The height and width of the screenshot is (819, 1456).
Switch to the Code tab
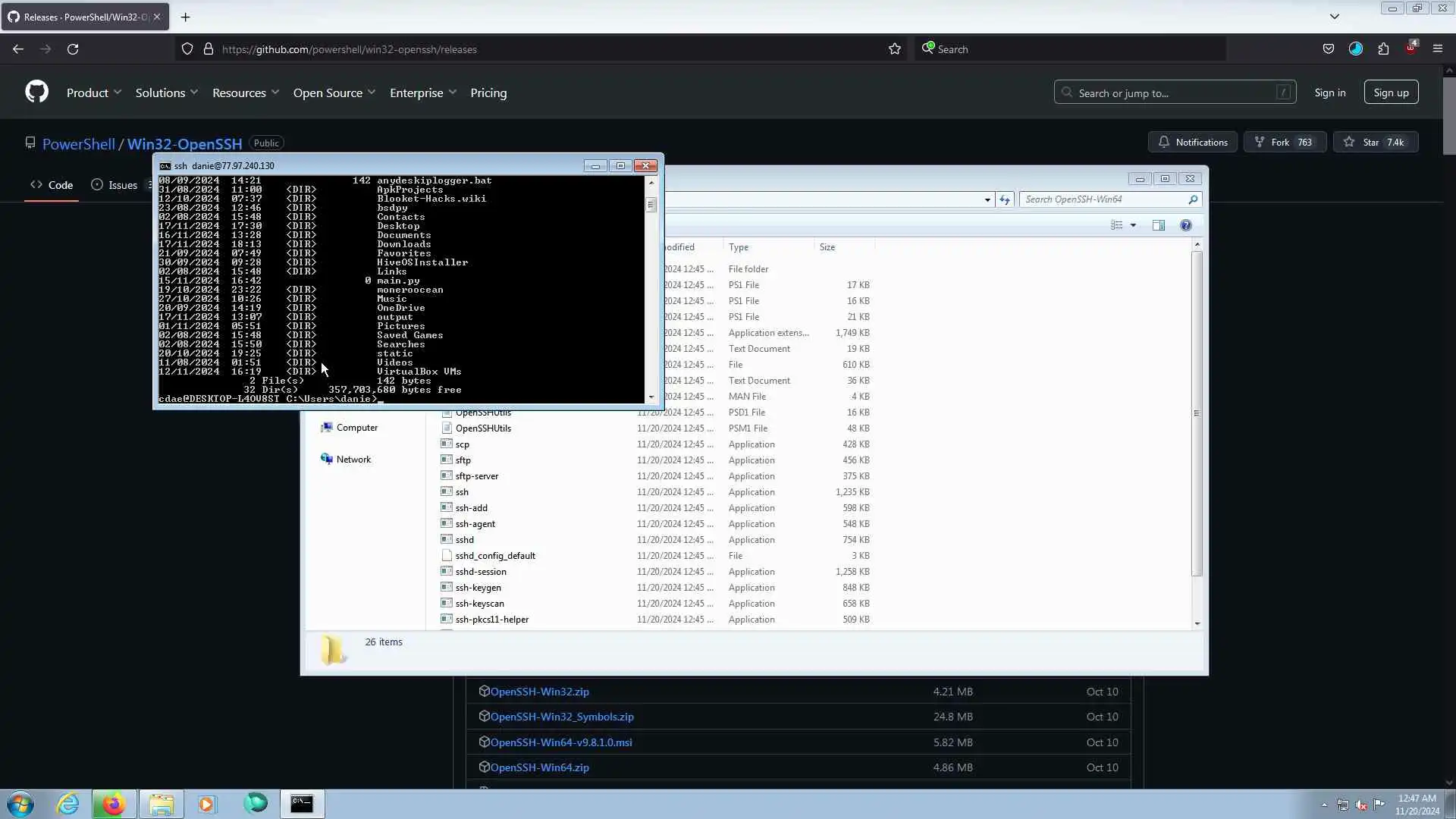click(52, 185)
